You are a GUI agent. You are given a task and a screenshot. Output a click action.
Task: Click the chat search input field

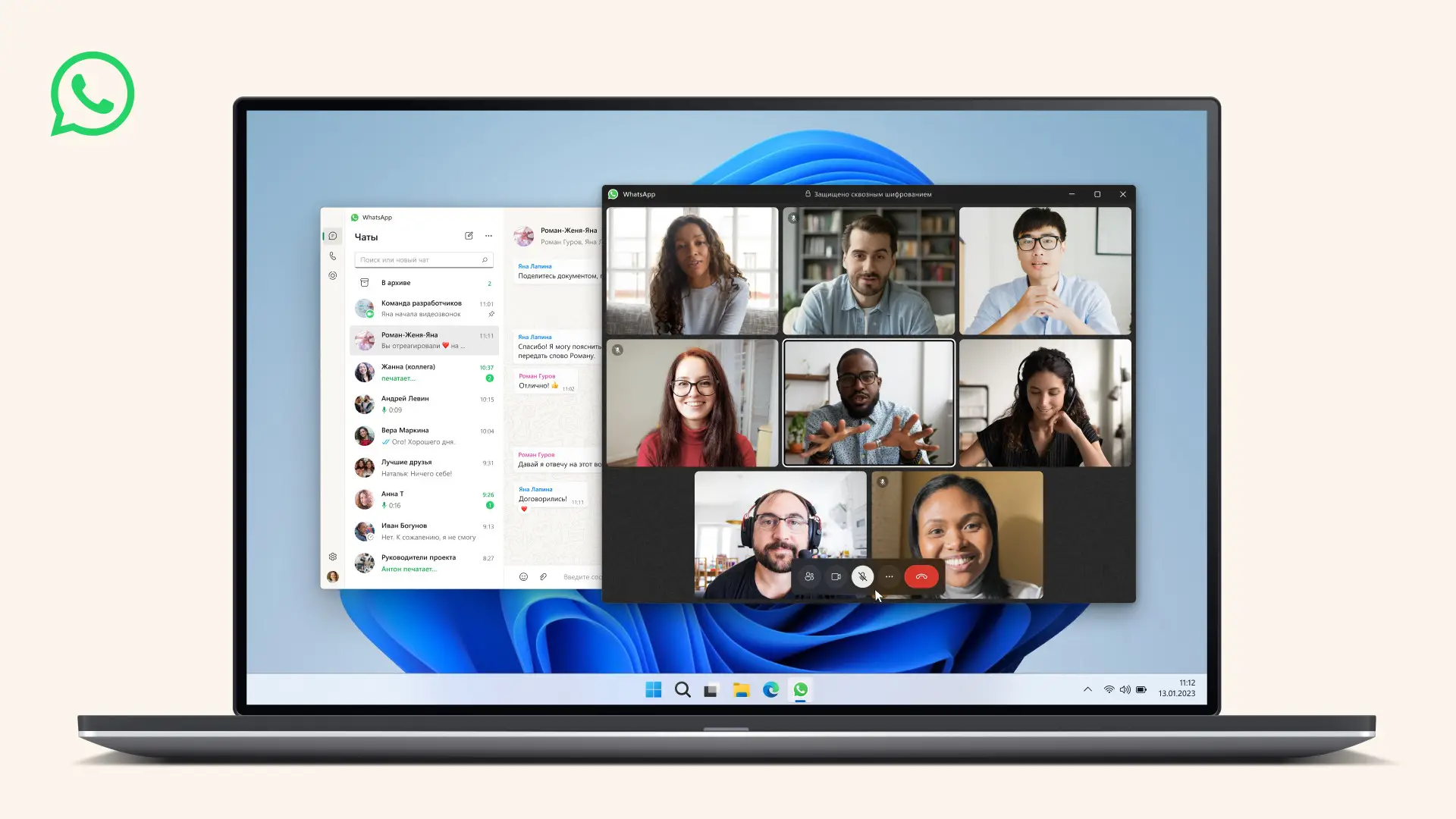pyautogui.click(x=423, y=260)
